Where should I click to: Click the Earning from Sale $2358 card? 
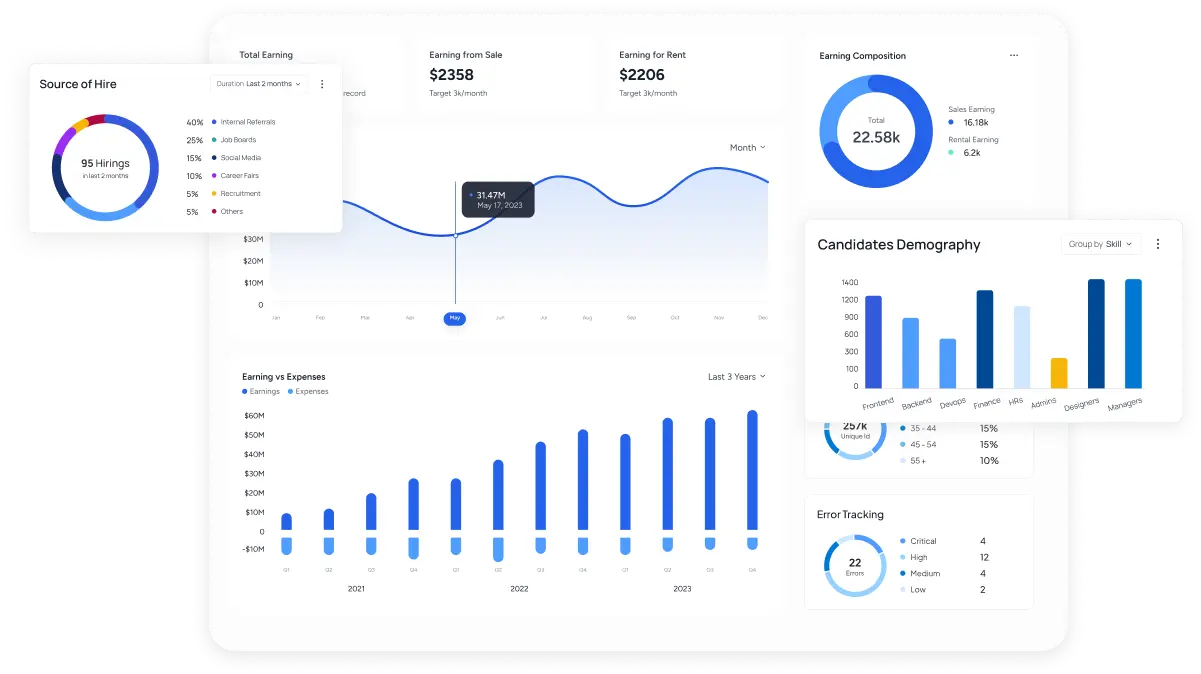(x=500, y=75)
